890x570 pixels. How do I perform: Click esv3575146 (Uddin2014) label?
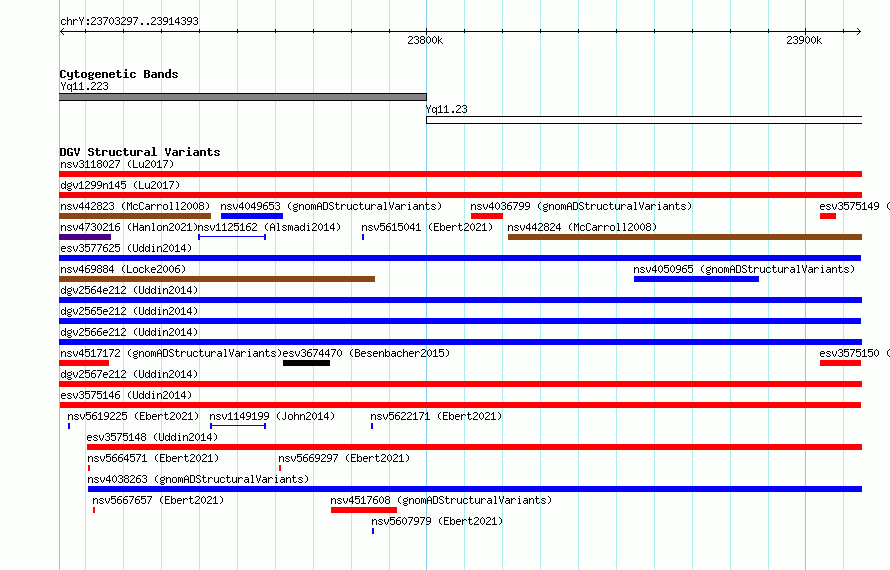tap(125, 395)
